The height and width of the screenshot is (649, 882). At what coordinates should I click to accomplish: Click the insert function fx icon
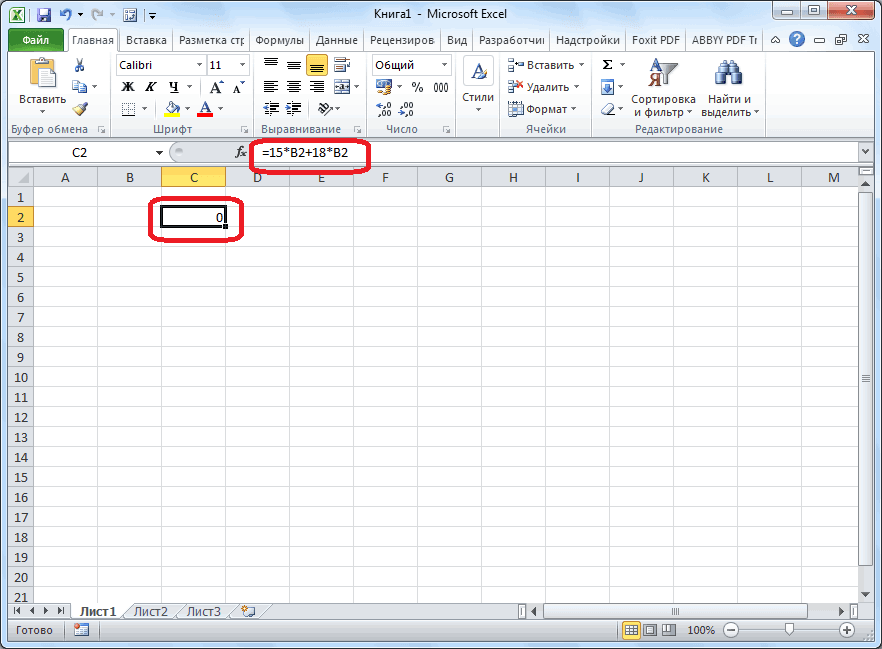[x=240, y=153]
